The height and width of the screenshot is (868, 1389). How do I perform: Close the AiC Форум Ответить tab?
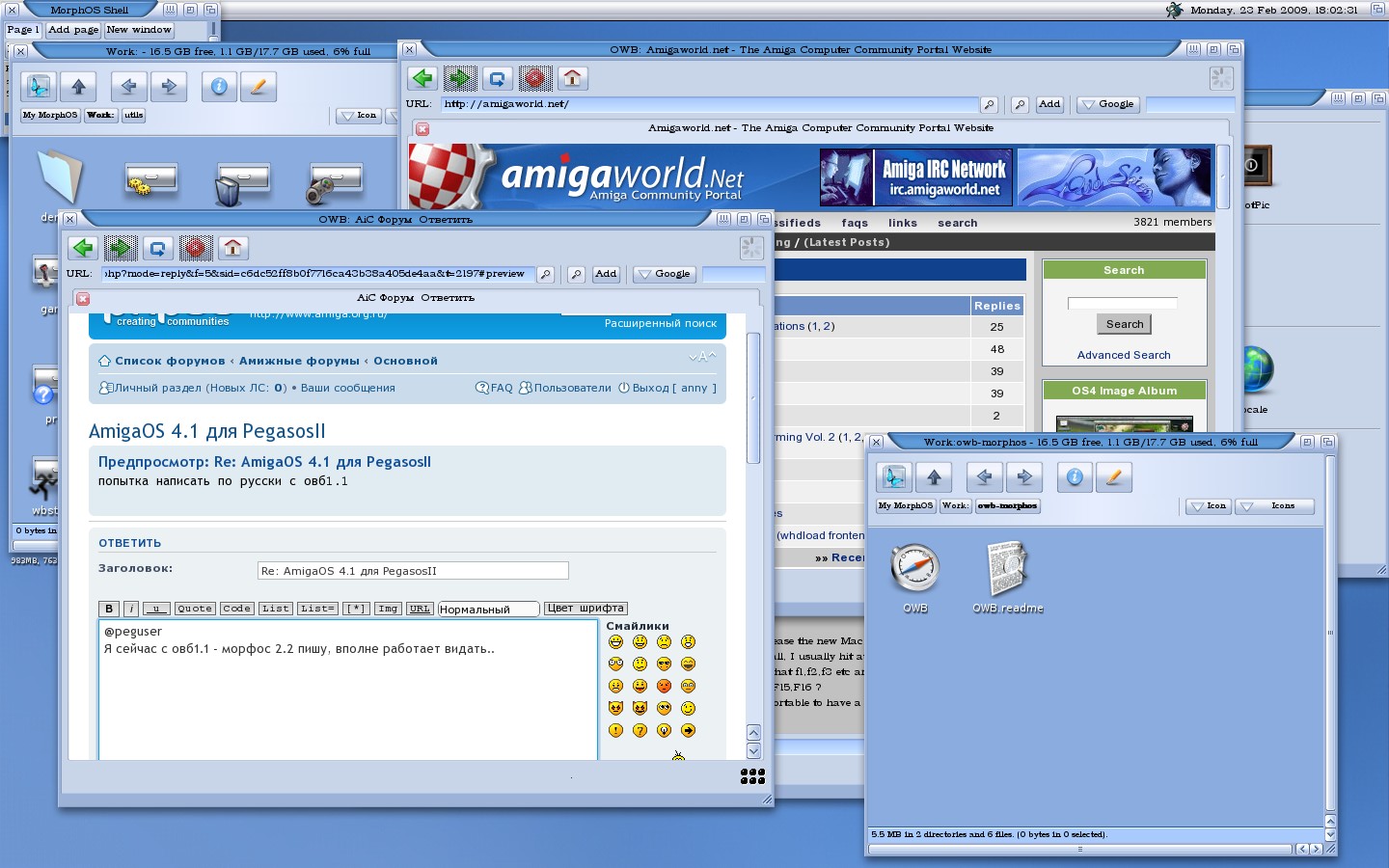pos(83,299)
